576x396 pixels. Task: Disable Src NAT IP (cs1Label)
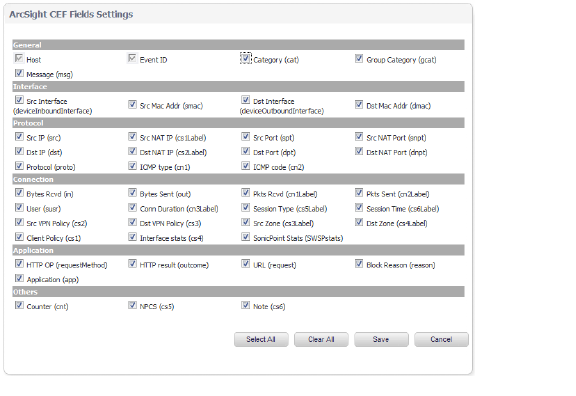tap(132, 137)
